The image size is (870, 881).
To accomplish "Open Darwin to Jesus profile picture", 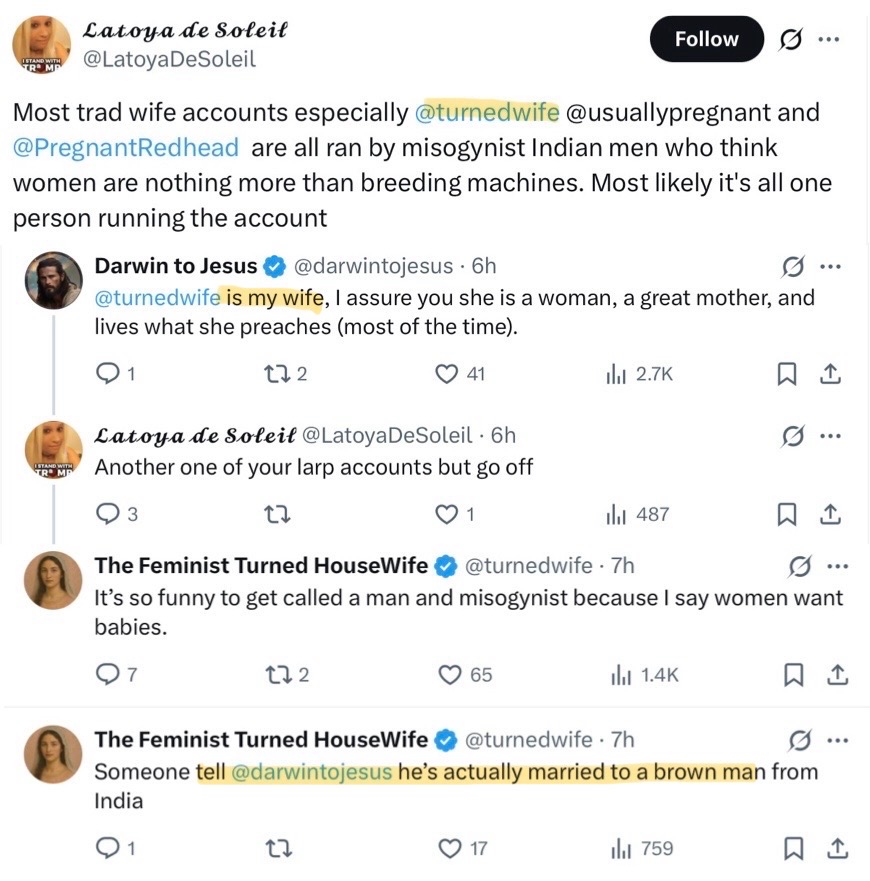I will click(x=53, y=280).
